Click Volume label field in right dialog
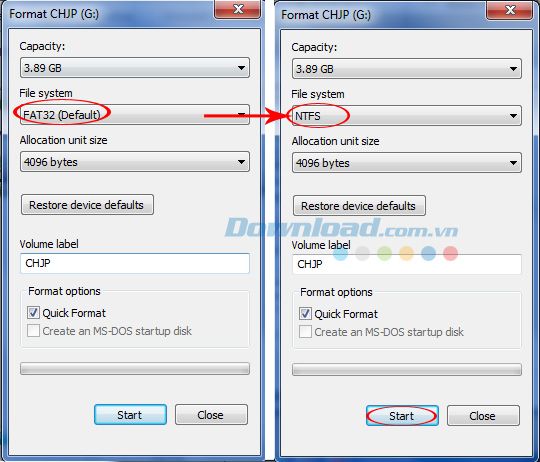Viewport: 540px width, 462px height. (x=407, y=264)
